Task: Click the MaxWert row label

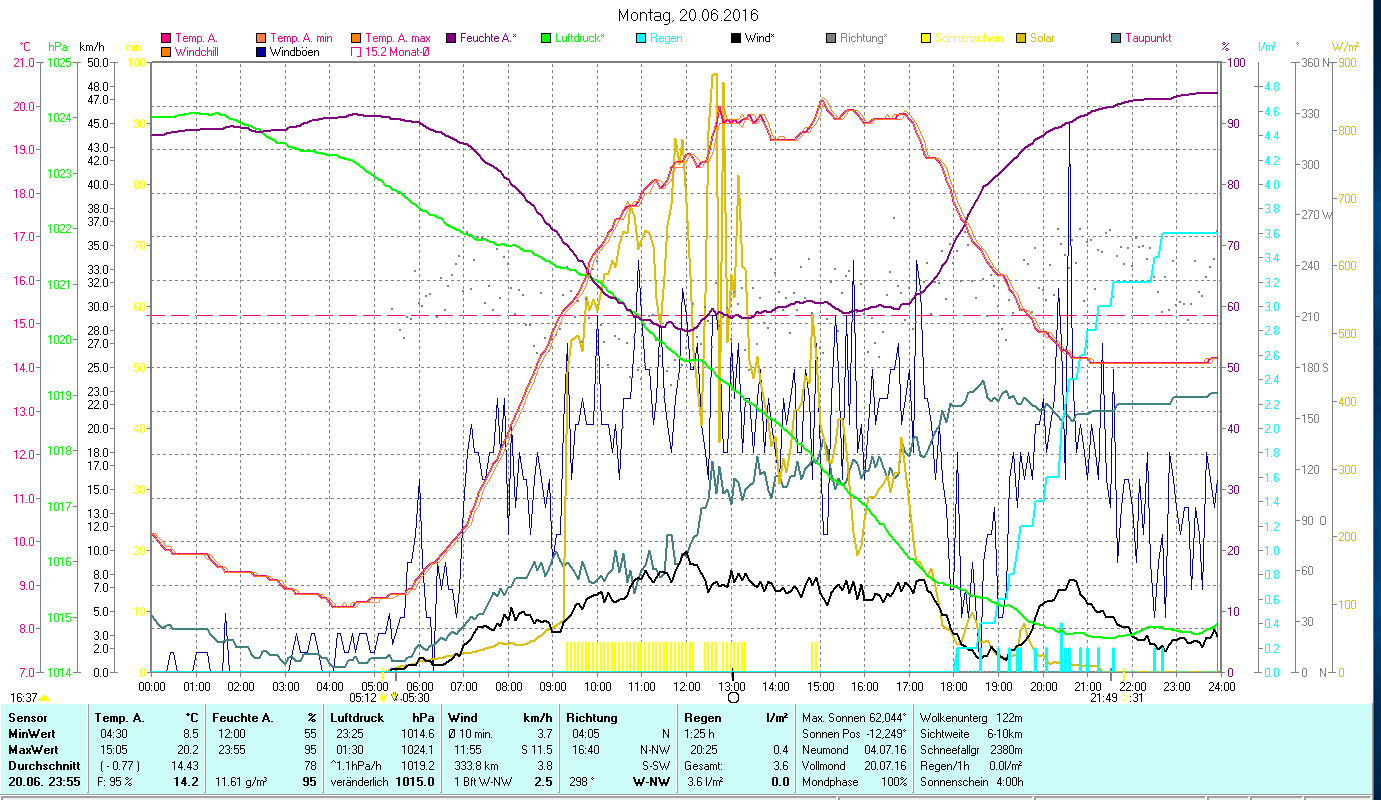Action: point(33,750)
